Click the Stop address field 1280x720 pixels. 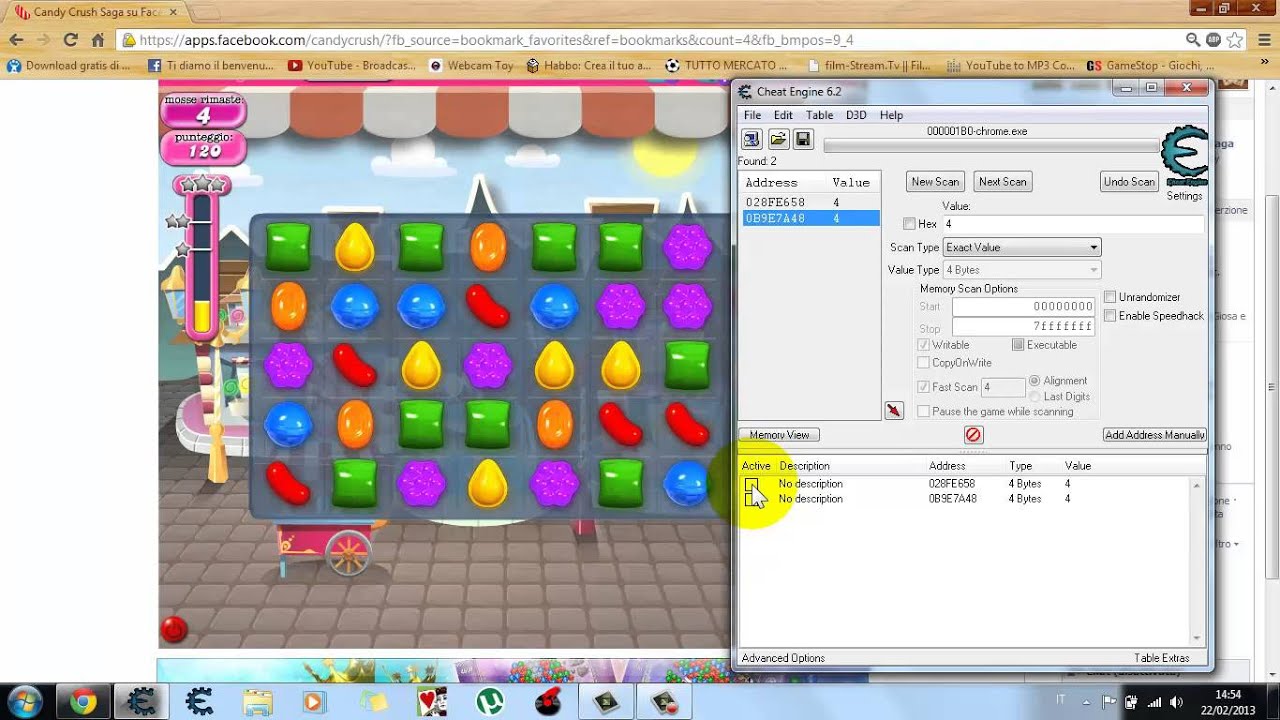(x=1023, y=327)
